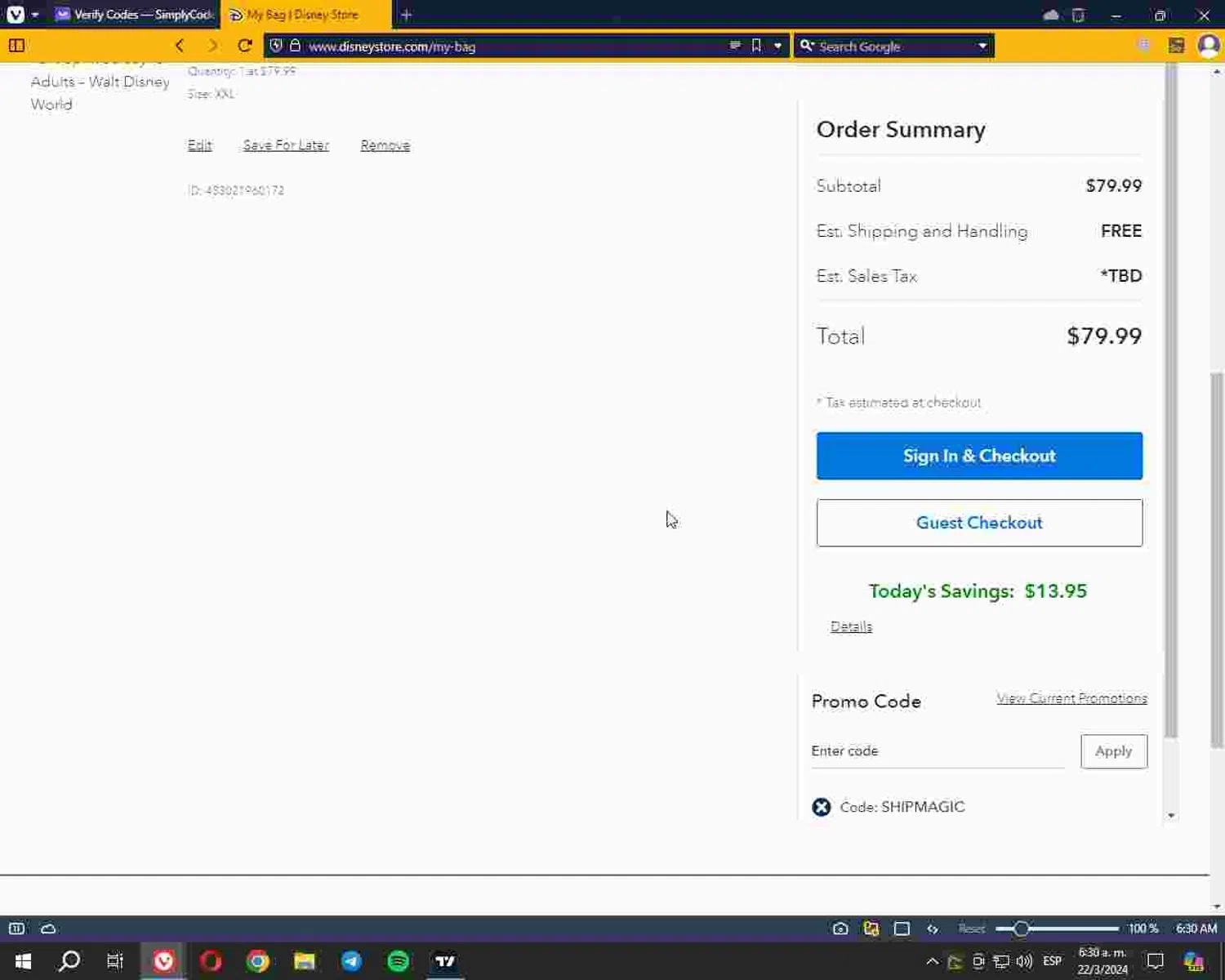Screen dimensions: 1225x980
Task: Switch ESP keyboard language
Action: [x=1052, y=961]
